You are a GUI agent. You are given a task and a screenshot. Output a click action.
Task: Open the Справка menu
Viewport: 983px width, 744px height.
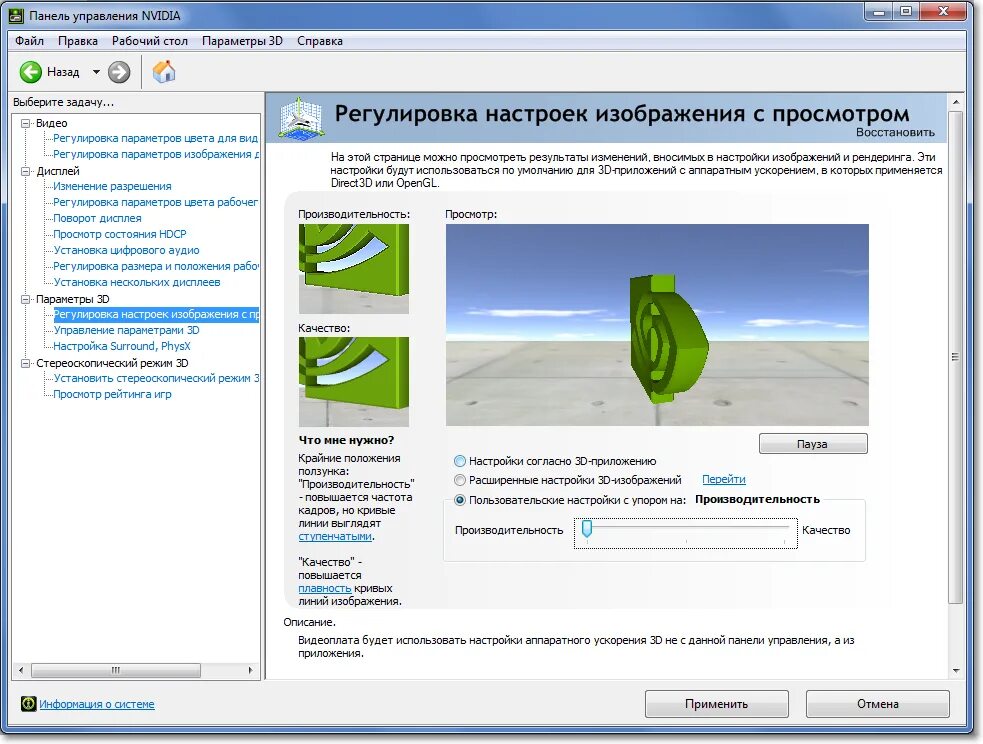click(x=320, y=41)
